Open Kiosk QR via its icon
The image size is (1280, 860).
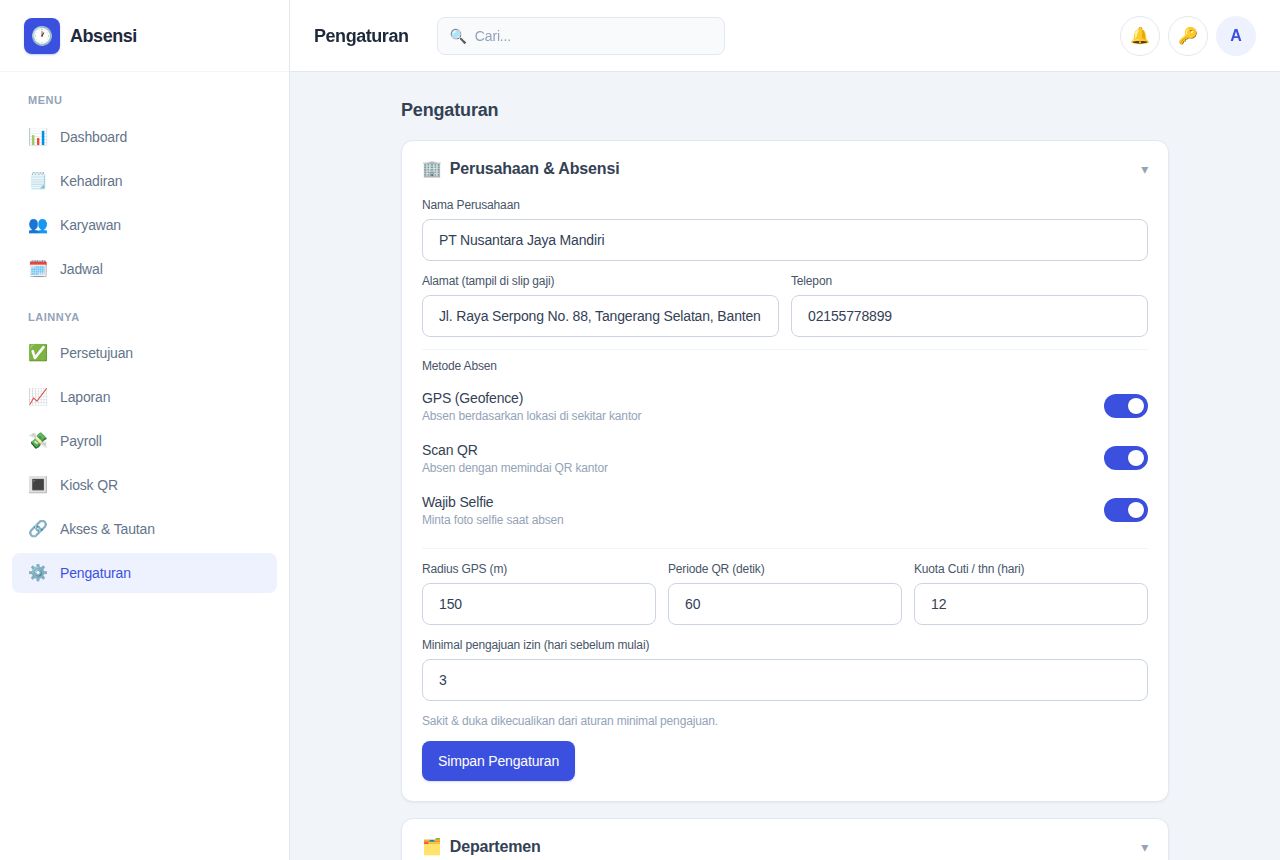click(38, 485)
